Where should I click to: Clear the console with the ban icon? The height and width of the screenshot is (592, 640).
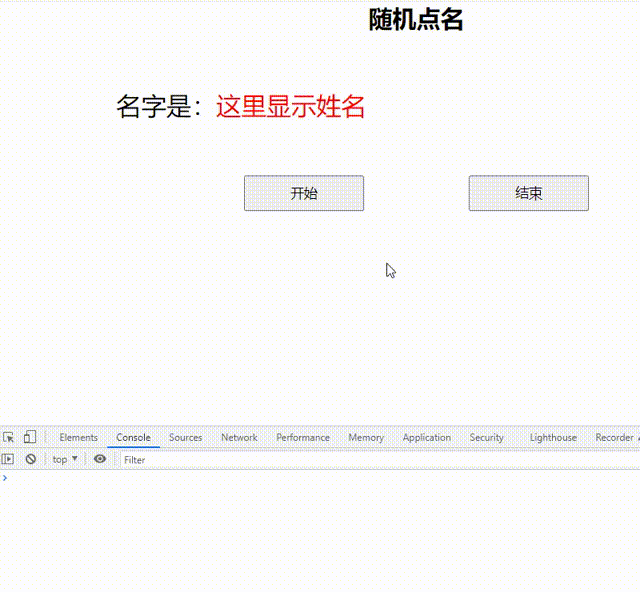(x=31, y=459)
